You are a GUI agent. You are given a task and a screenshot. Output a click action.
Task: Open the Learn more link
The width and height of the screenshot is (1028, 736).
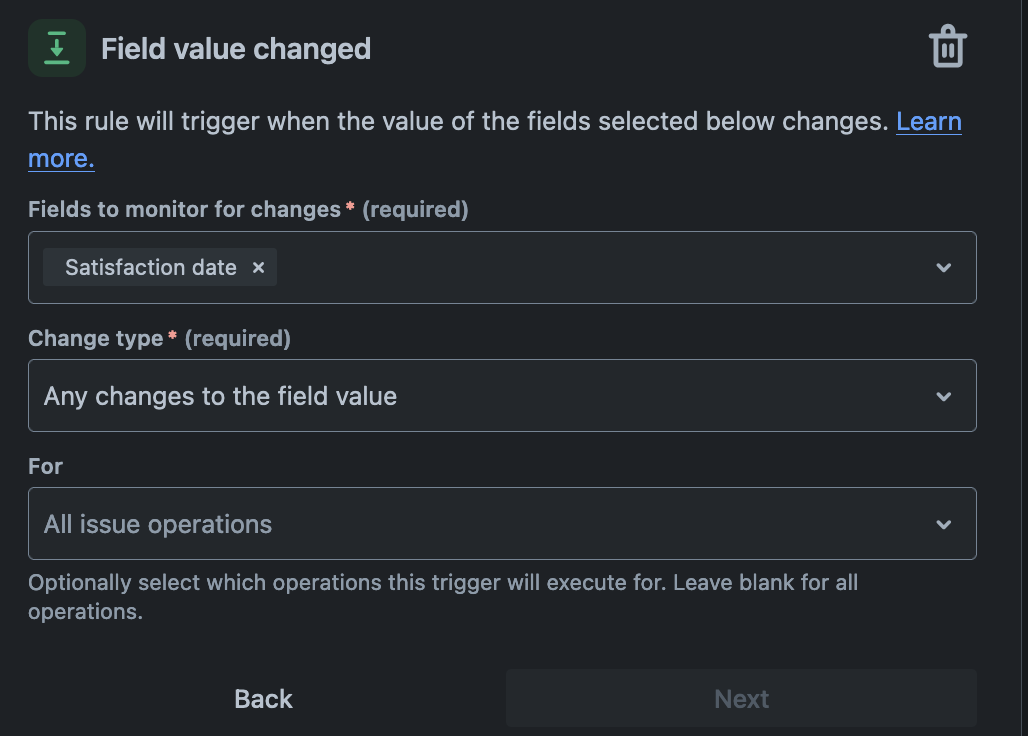click(928, 122)
